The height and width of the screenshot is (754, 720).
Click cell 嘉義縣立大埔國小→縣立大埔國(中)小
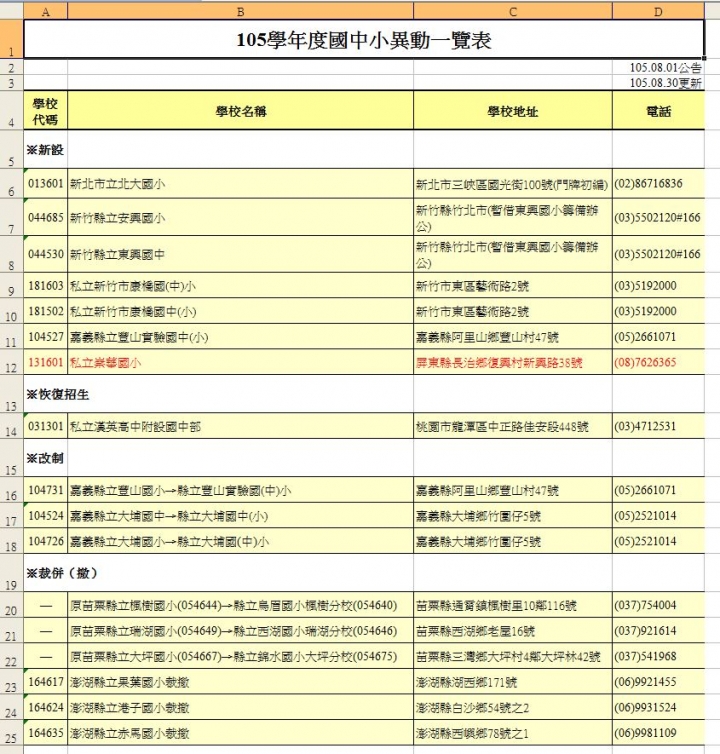[x=240, y=541]
